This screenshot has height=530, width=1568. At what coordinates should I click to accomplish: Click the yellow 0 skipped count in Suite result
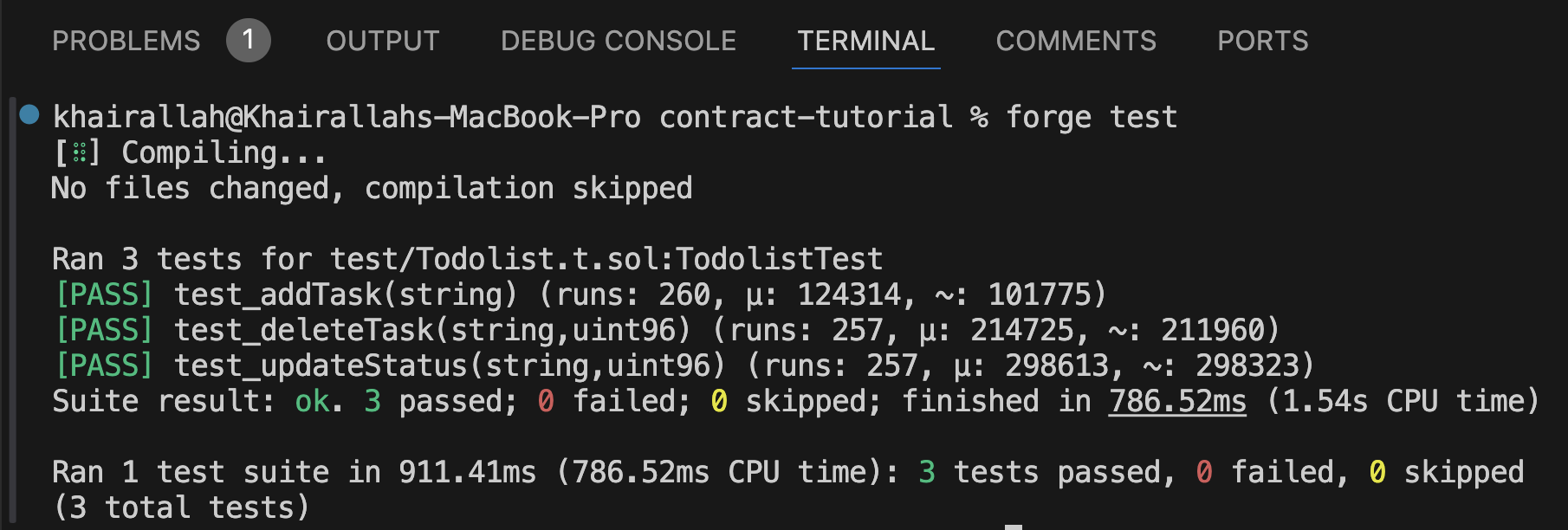pyautogui.click(x=719, y=401)
